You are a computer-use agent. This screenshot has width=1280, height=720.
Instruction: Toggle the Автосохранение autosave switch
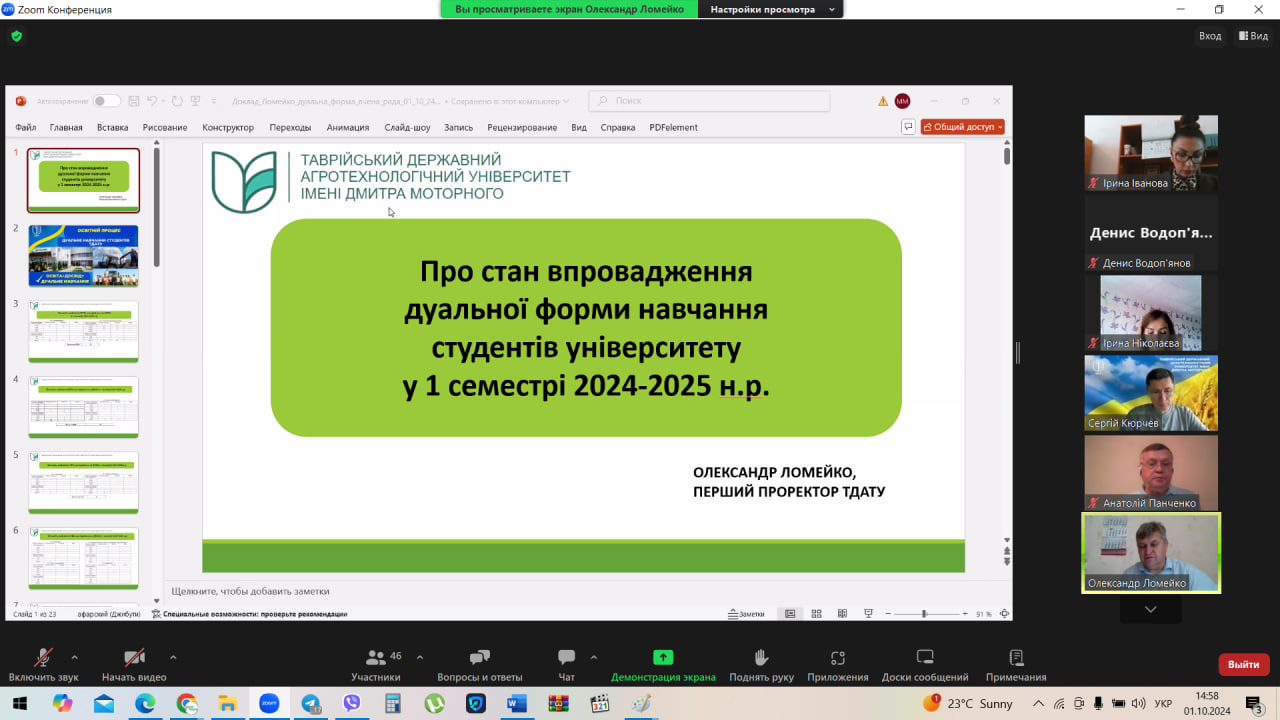point(107,101)
